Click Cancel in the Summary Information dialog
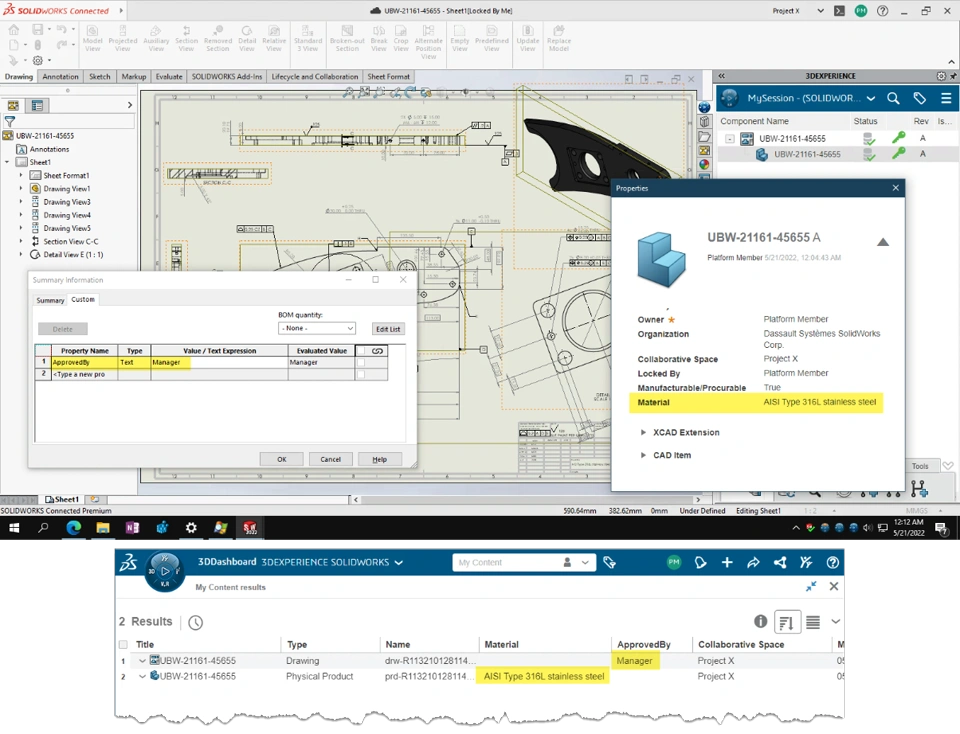This screenshot has height=734, width=960. point(331,459)
